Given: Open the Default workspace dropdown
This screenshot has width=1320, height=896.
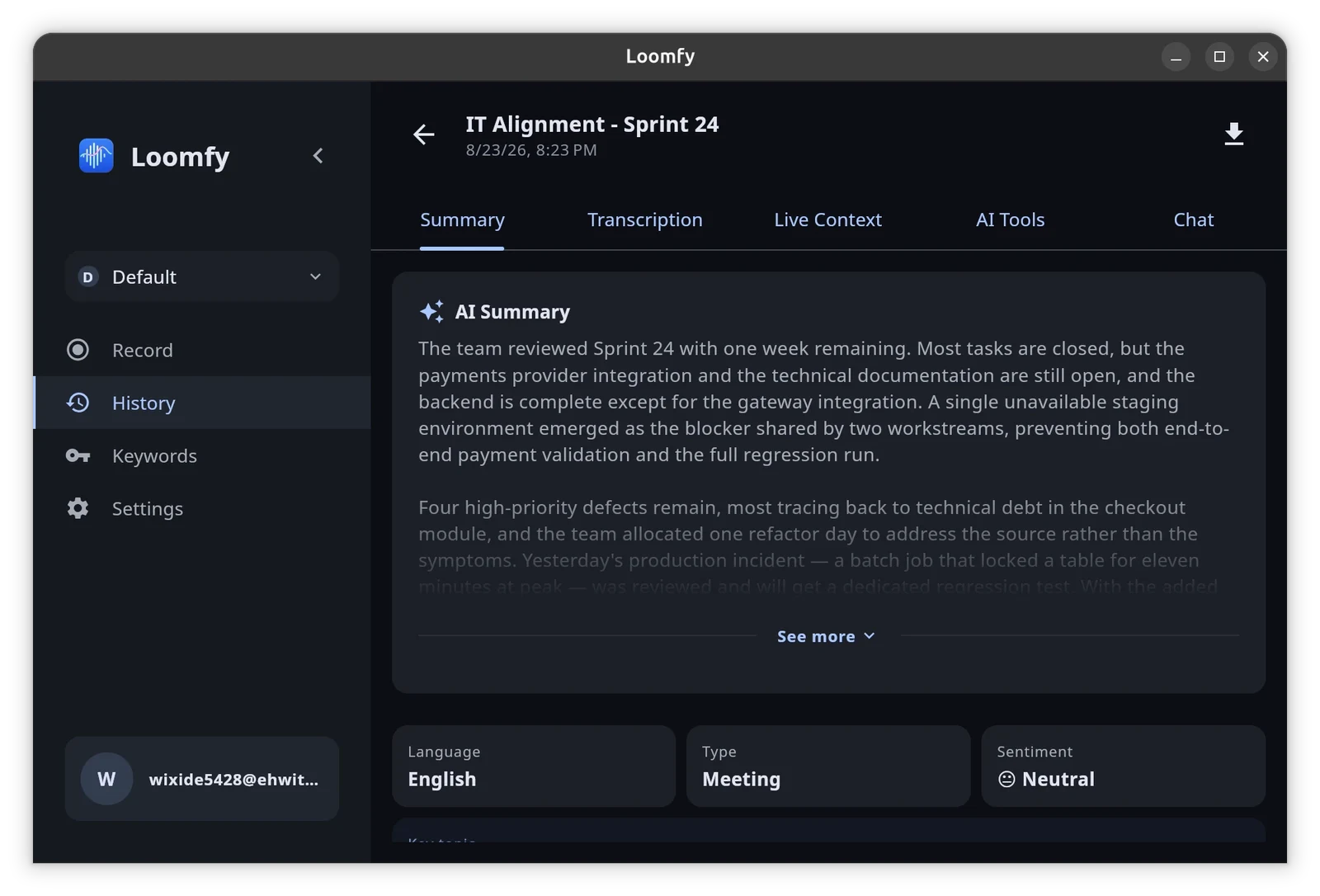Looking at the screenshot, I should [202, 277].
